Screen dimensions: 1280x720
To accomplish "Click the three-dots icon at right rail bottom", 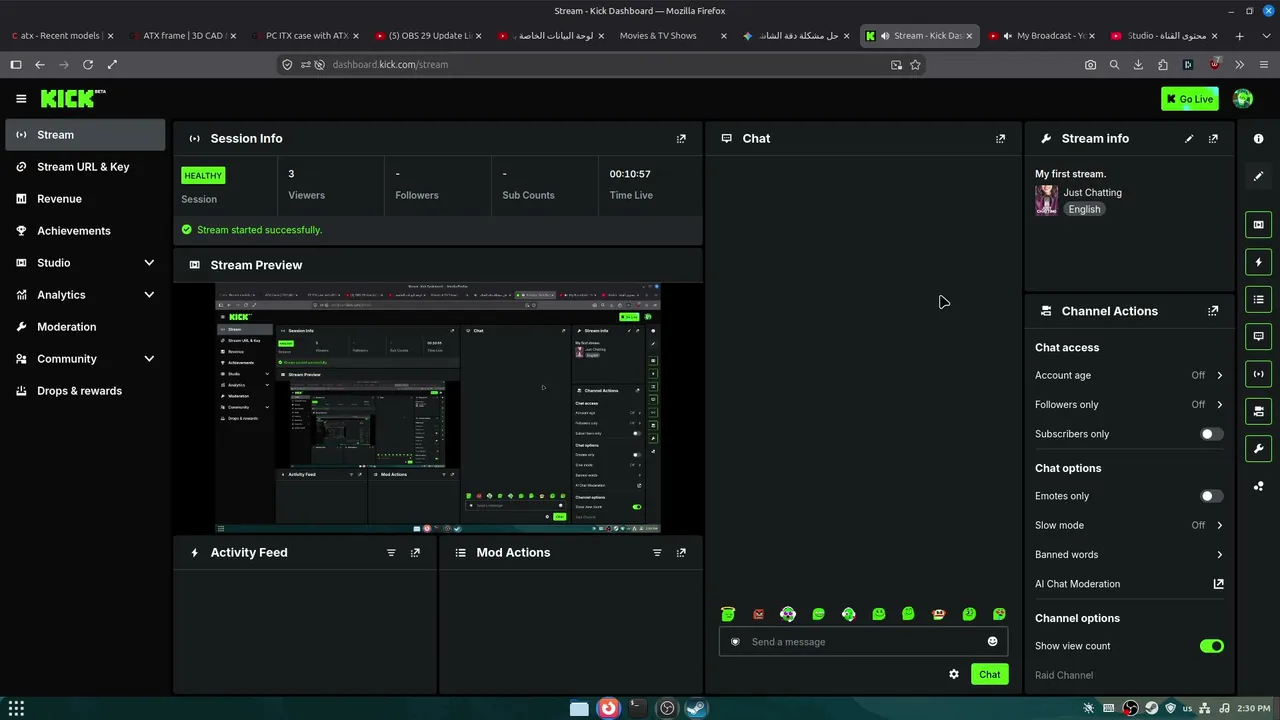I will click(x=1259, y=487).
